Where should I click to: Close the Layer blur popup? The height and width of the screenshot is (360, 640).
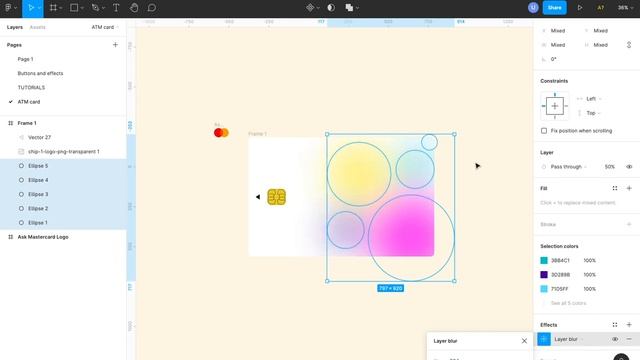[x=524, y=341]
